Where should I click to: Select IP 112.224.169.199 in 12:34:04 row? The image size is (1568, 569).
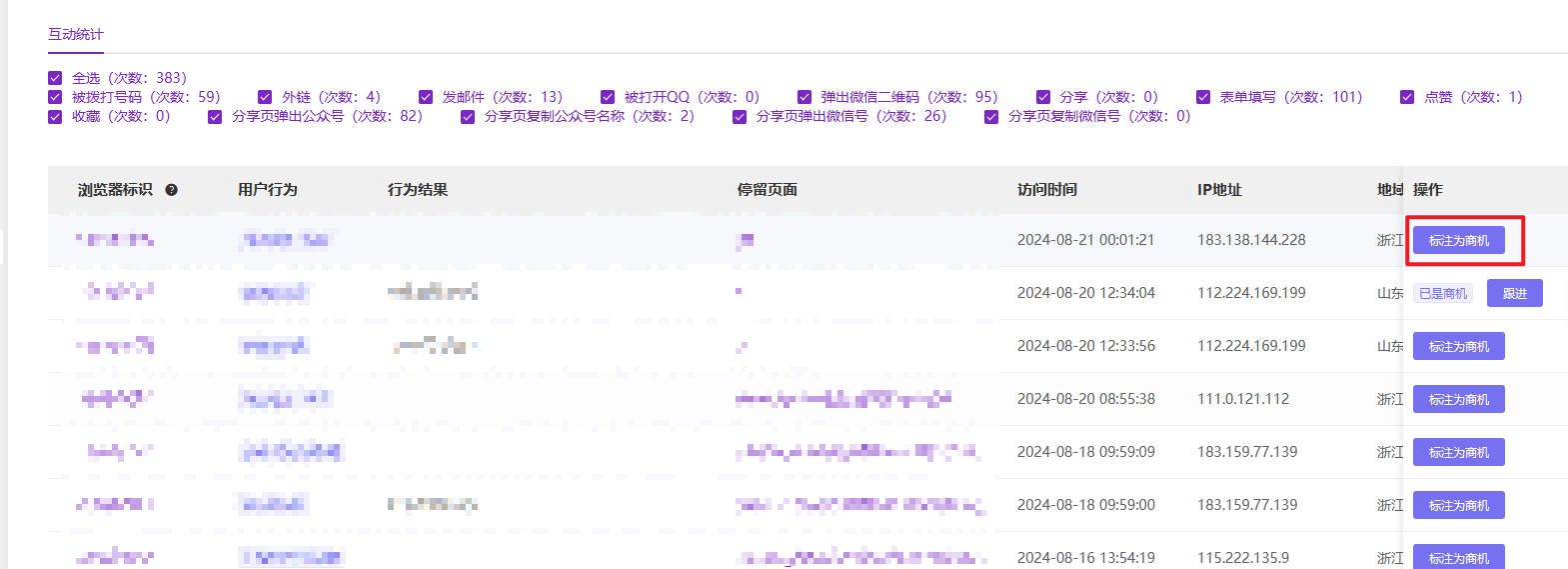[1251, 293]
